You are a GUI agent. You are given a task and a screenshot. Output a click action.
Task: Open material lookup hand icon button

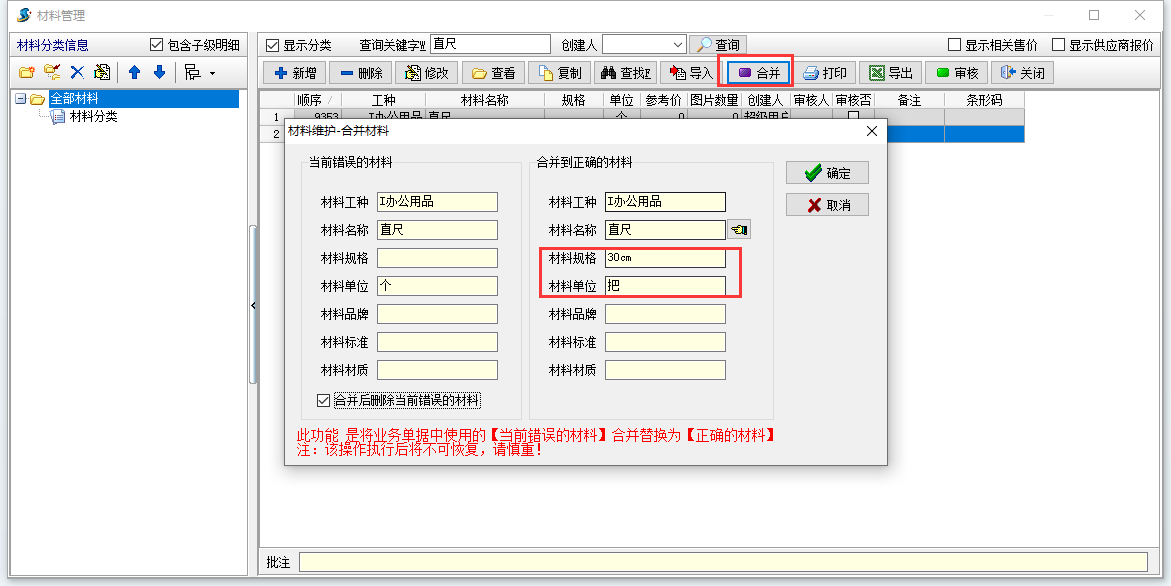coord(739,230)
